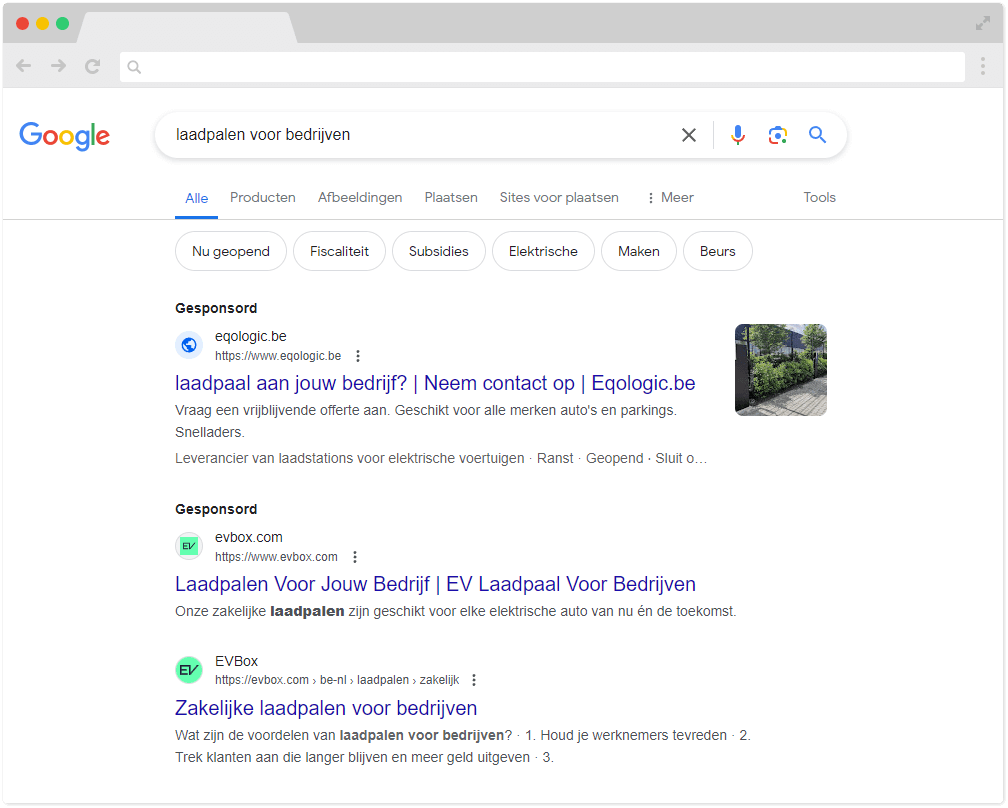Image resolution: width=1008 pixels, height=808 pixels.
Task: Open the eqologic charging station thumbnail
Action: pyautogui.click(x=780, y=370)
